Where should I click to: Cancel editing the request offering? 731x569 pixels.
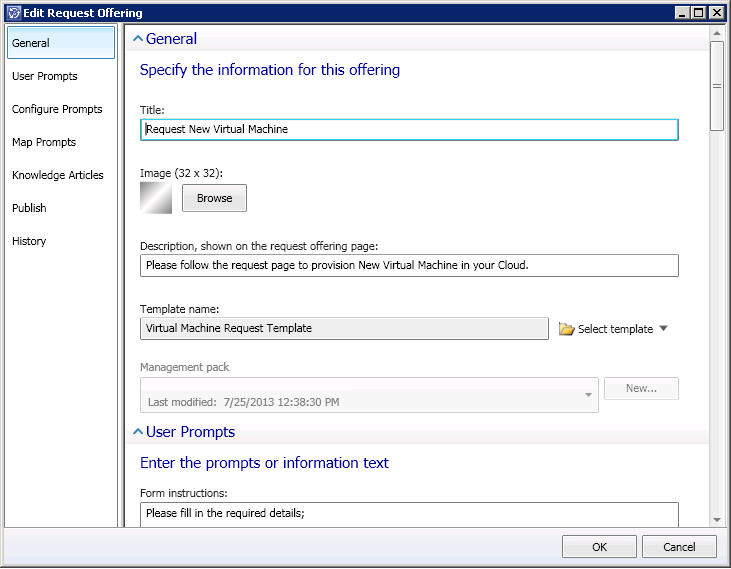point(680,547)
